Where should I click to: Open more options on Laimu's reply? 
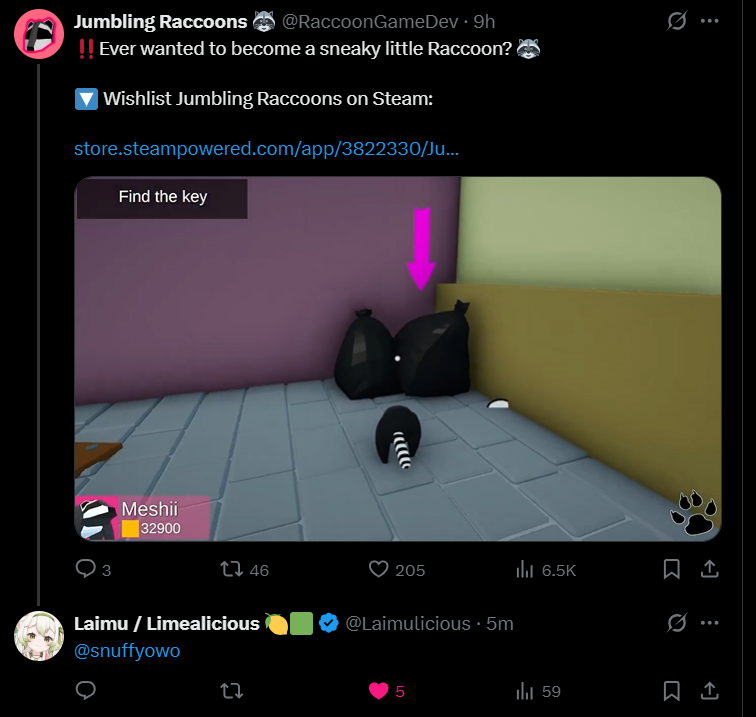709,623
